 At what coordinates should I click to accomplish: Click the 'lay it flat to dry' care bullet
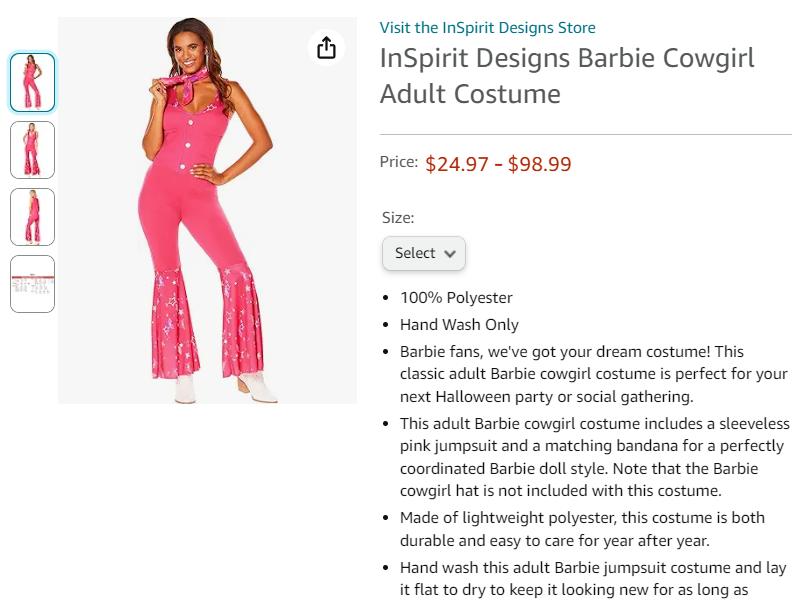point(593,579)
